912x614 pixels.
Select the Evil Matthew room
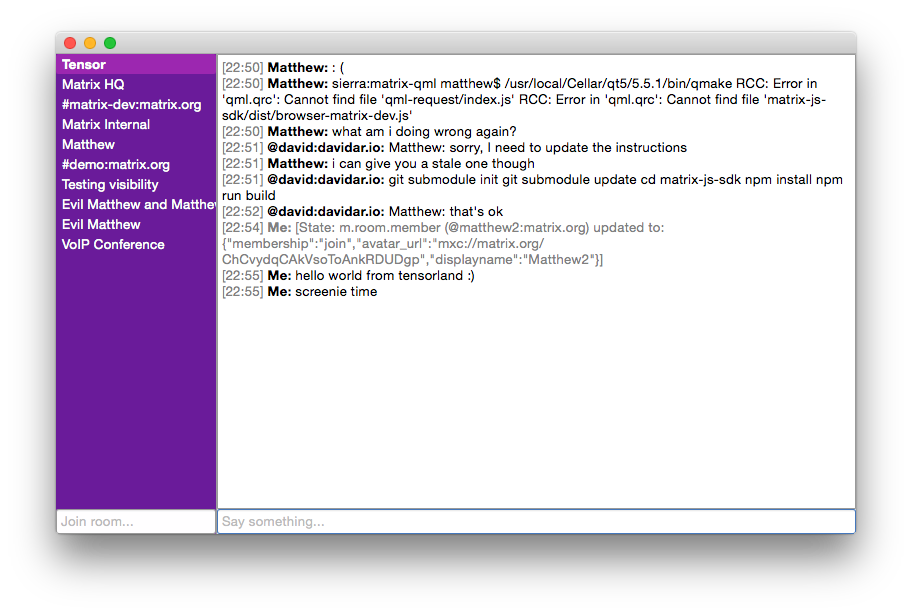(136, 224)
